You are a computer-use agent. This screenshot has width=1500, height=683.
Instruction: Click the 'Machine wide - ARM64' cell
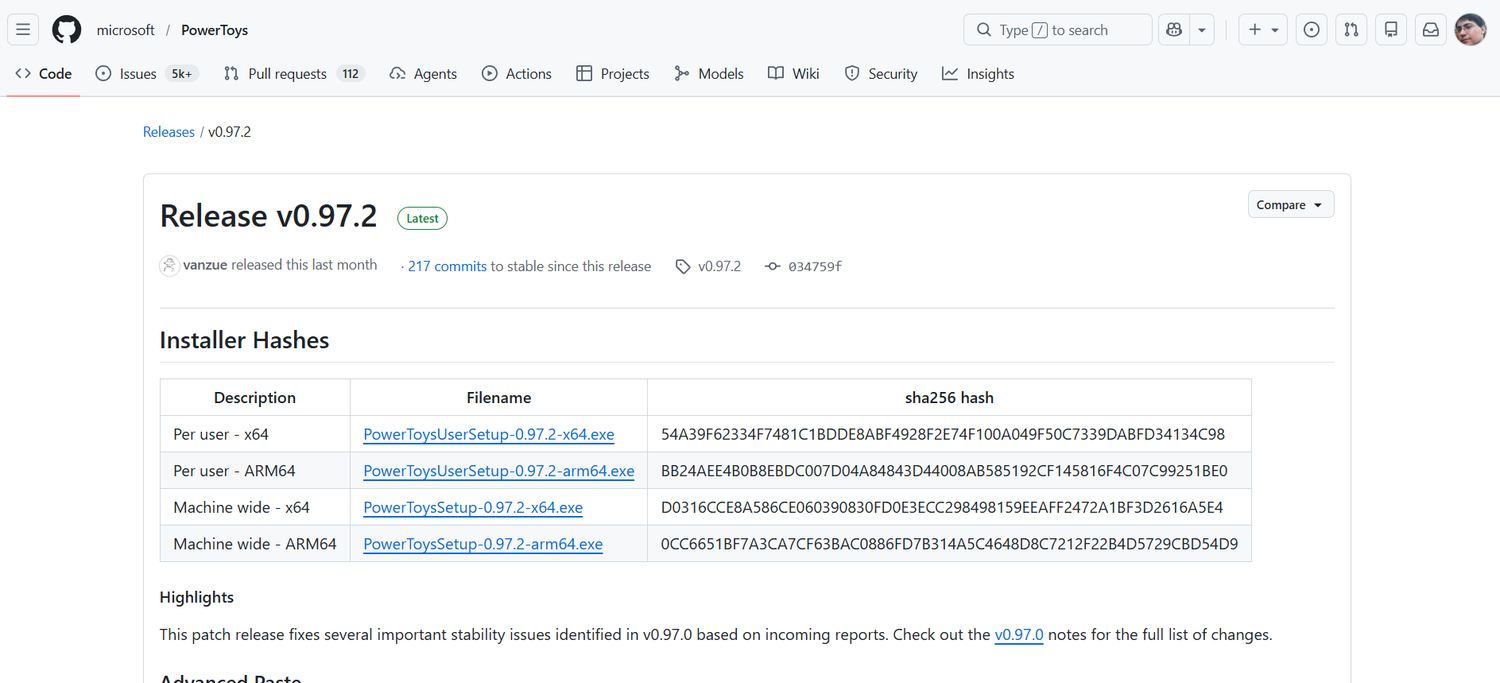pos(255,544)
